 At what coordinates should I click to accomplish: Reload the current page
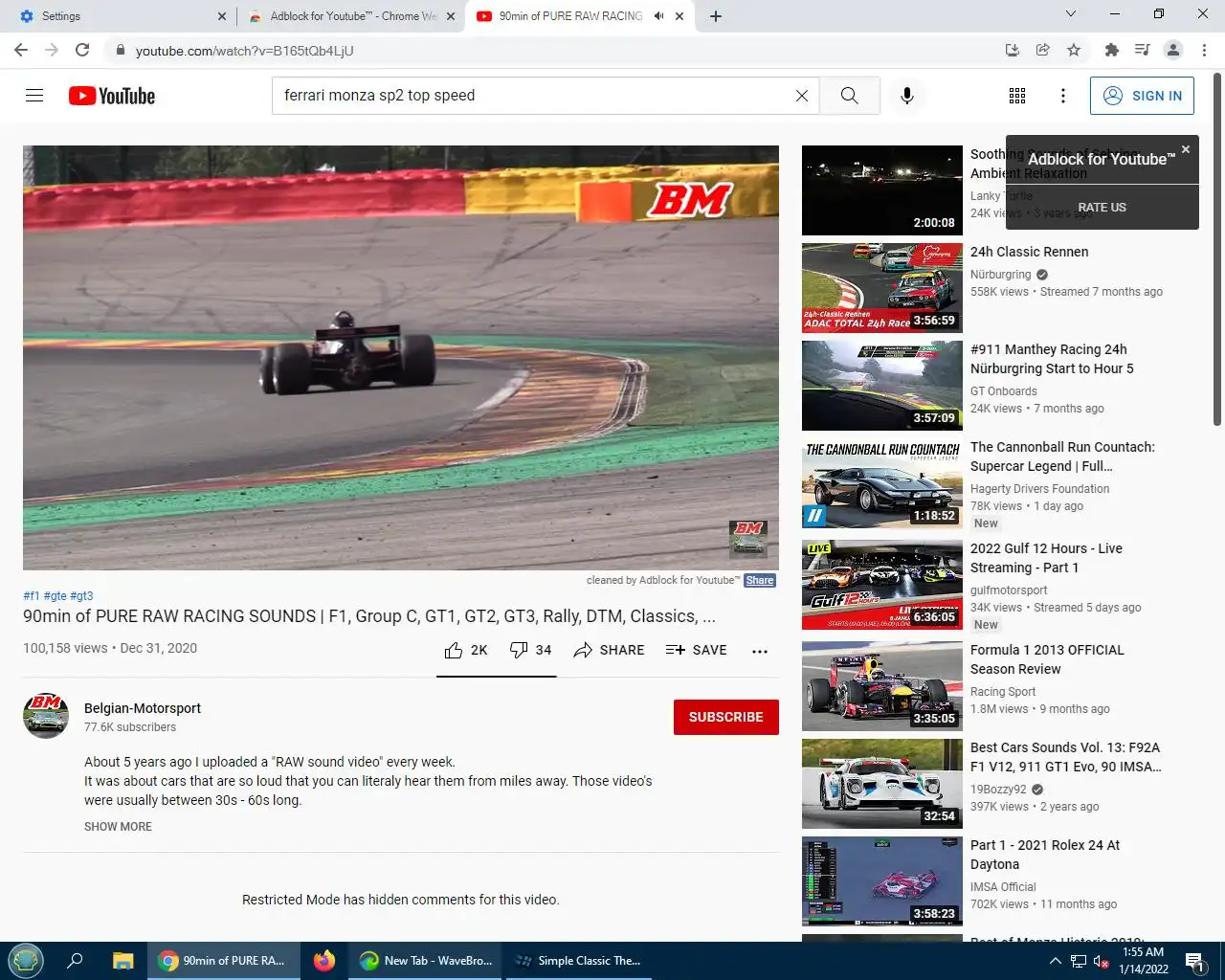[82, 50]
